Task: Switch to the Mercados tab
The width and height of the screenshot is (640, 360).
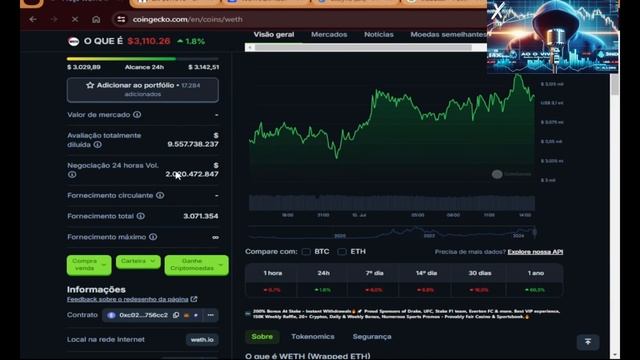Action: click(329, 35)
